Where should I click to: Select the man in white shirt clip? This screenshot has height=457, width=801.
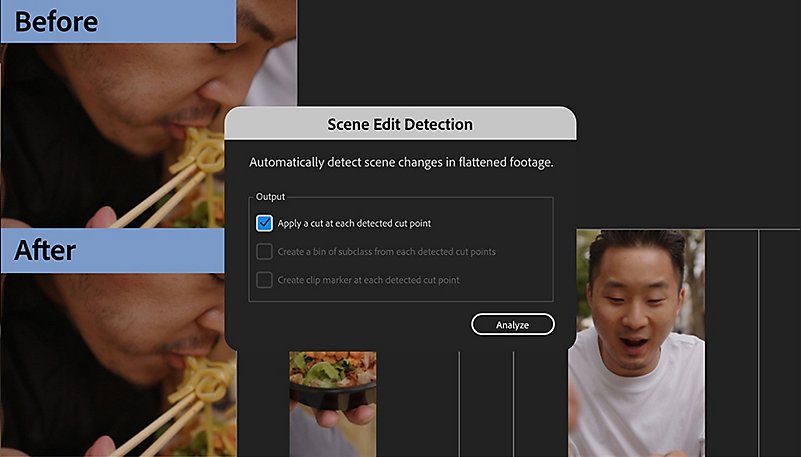click(x=637, y=343)
